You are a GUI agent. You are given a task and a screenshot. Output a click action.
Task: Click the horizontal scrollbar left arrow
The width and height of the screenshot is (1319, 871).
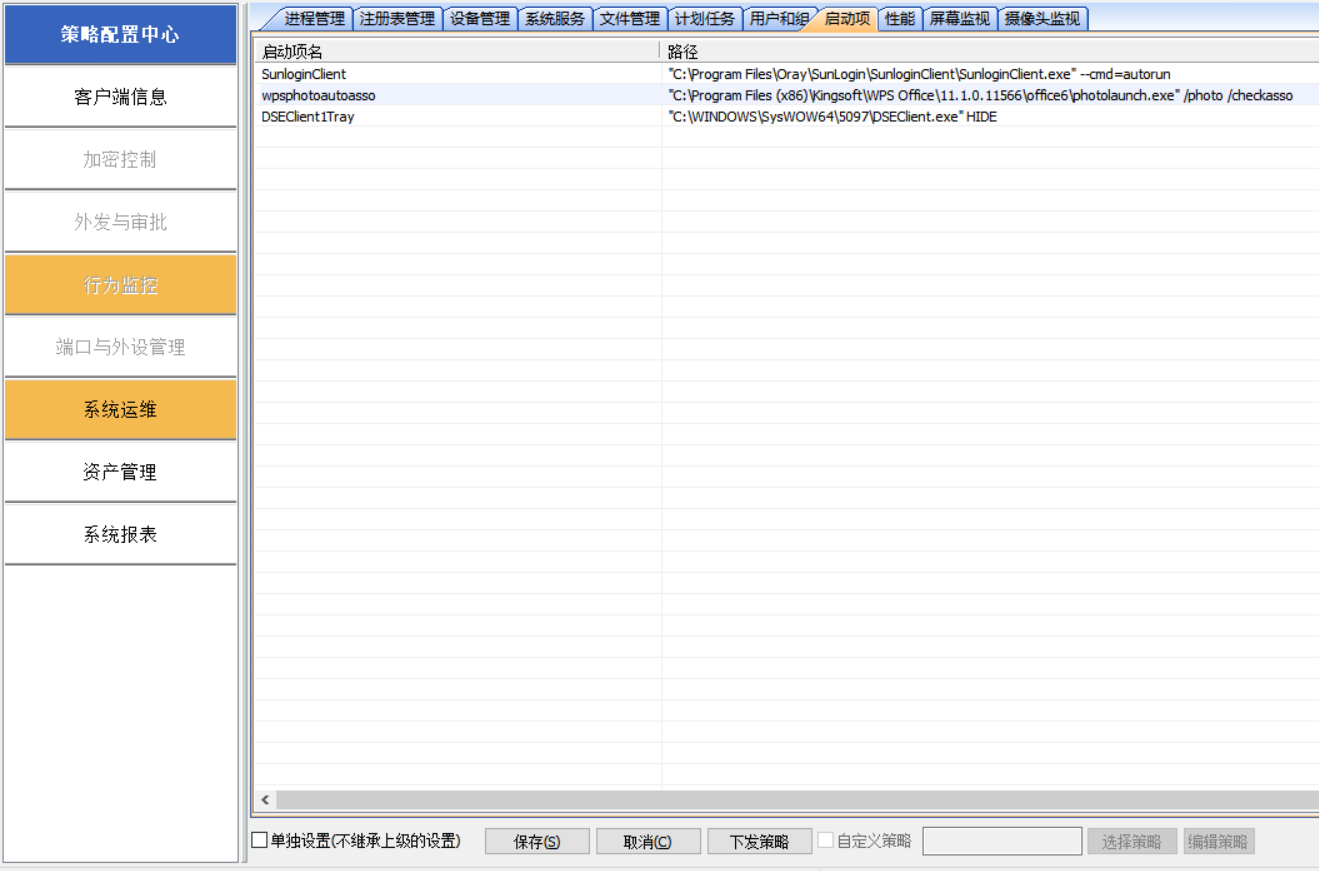pos(265,800)
